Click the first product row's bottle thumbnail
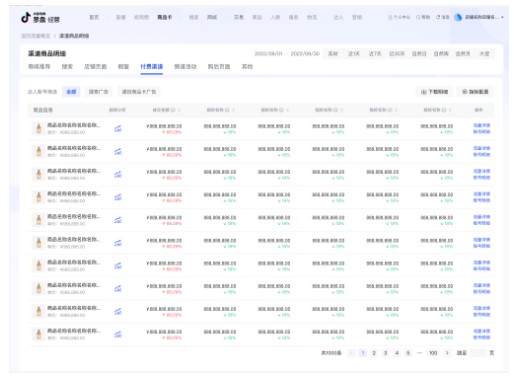Viewport: 514px width, 378px height. [39, 129]
